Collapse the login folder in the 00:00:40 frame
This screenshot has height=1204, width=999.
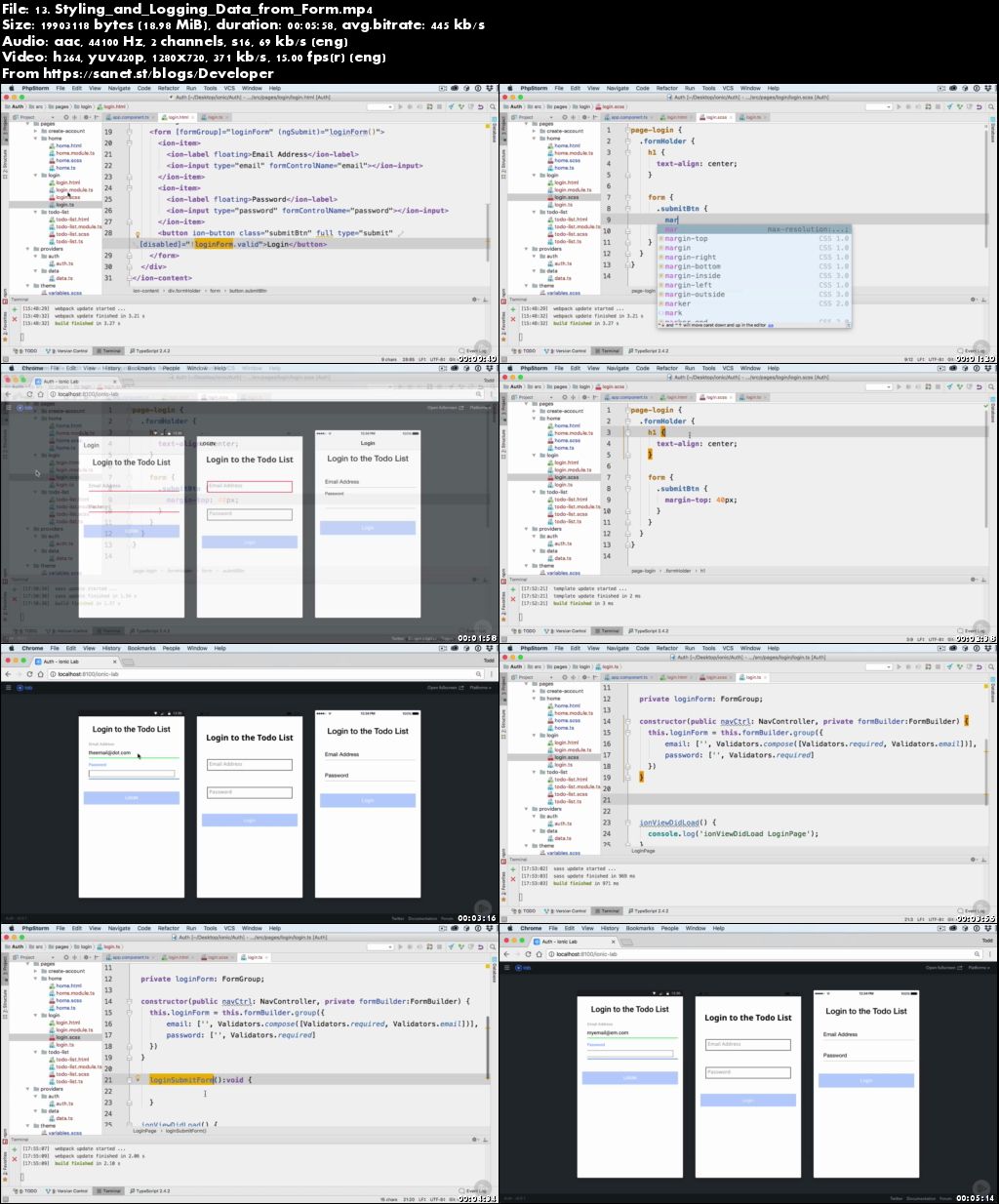pyautogui.click(x=36, y=176)
